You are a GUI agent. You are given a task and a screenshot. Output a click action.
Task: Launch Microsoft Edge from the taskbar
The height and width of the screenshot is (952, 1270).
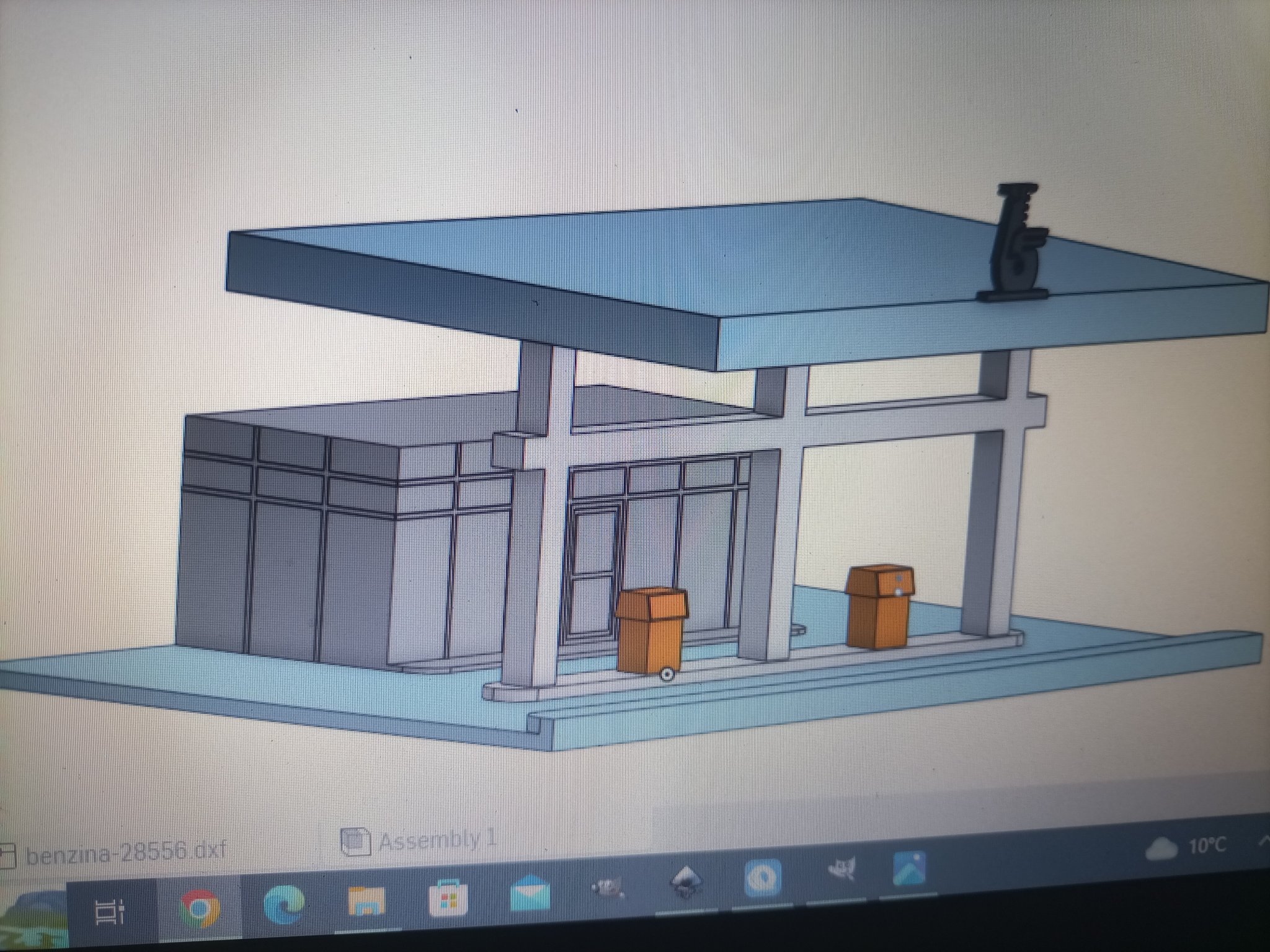[x=283, y=906]
